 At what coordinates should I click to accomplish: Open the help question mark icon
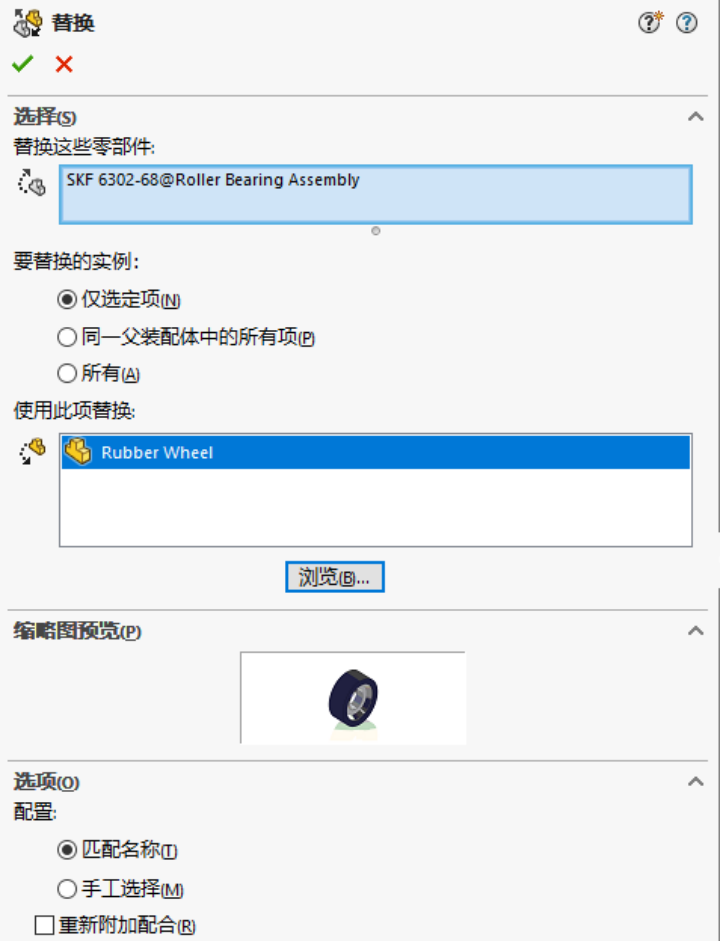pyautogui.click(x=686, y=23)
